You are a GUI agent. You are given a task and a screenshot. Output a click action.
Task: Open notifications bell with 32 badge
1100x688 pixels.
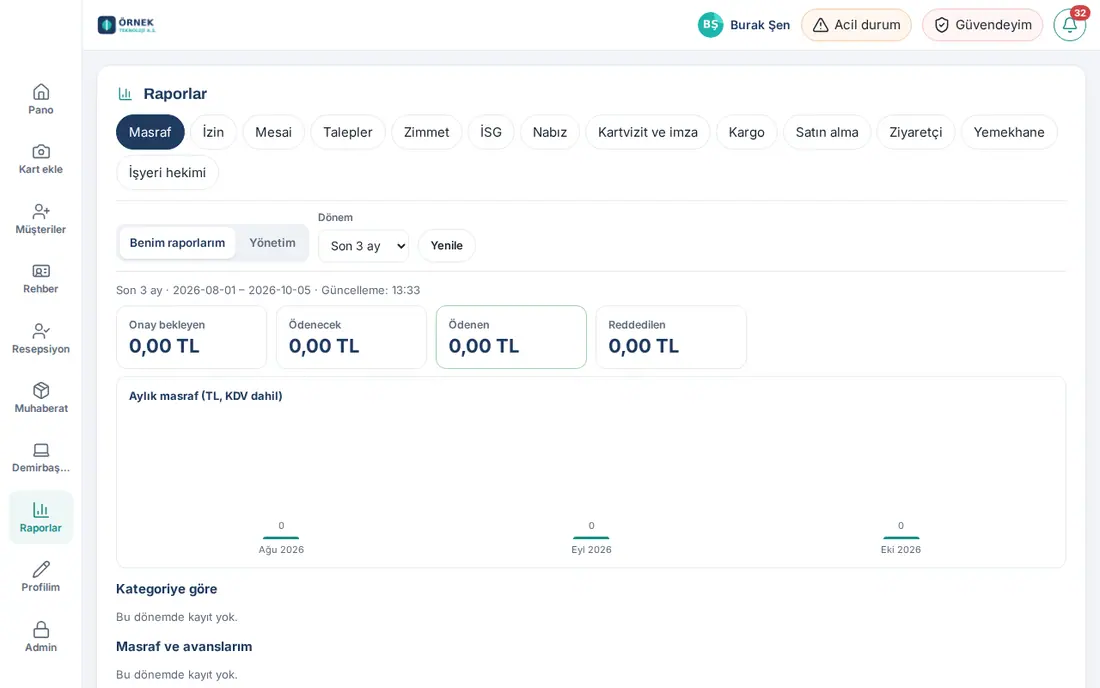click(x=1070, y=25)
